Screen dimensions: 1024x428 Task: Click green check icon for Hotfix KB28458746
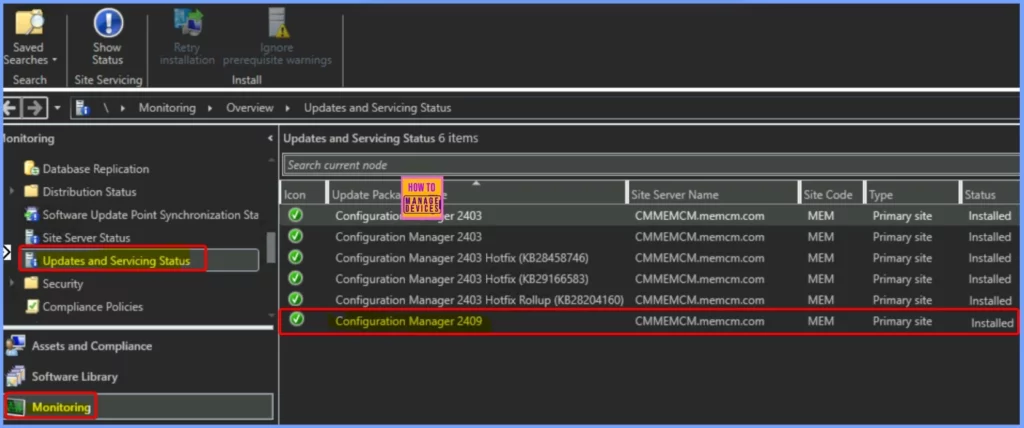tap(296, 257)
